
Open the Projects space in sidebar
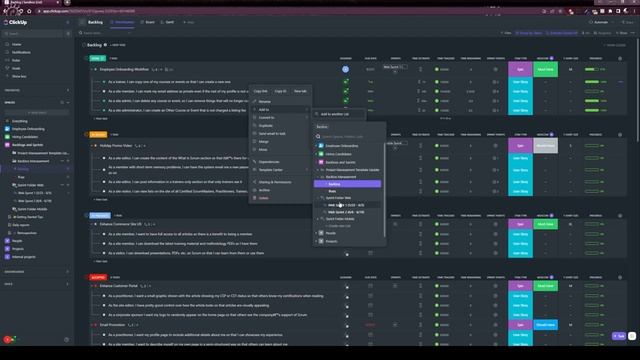pos(18,249)
